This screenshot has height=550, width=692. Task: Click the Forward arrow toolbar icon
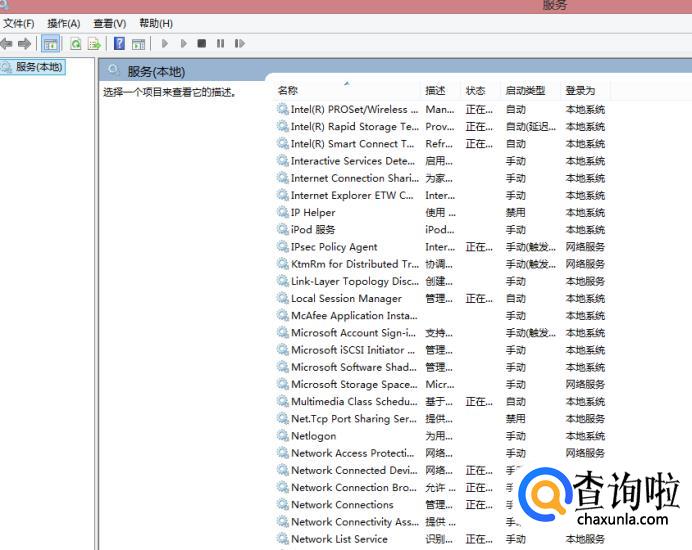24,43
